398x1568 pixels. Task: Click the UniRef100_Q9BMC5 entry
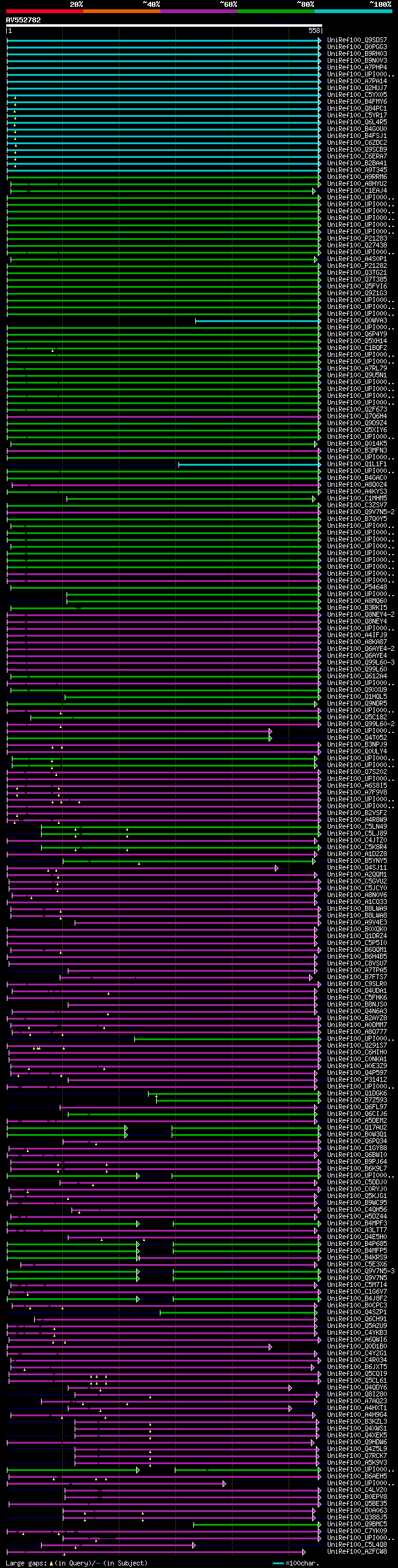357,1524
